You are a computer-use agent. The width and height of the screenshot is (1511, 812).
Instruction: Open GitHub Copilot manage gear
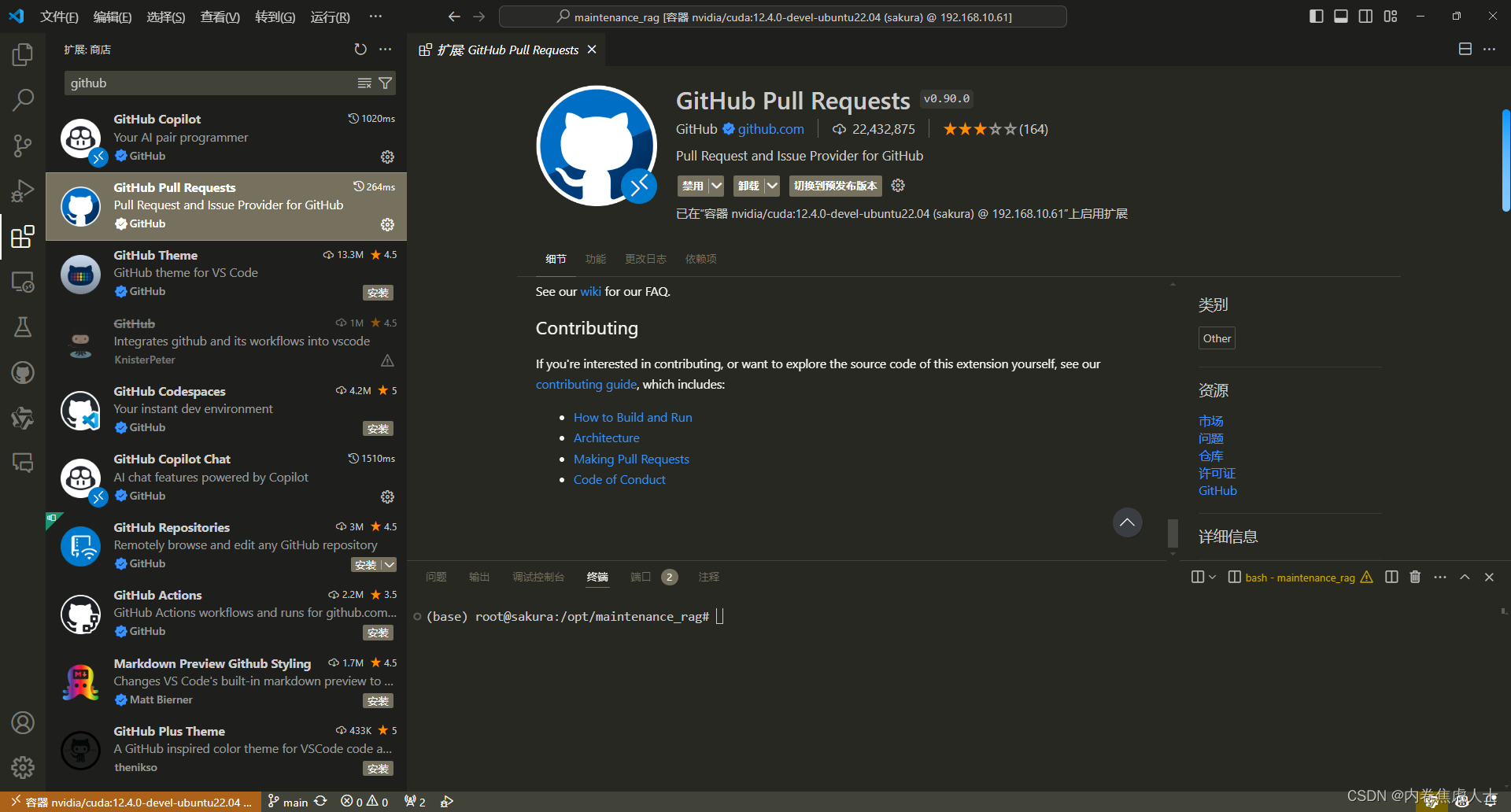pyautogui.click(x=387, y=157)
